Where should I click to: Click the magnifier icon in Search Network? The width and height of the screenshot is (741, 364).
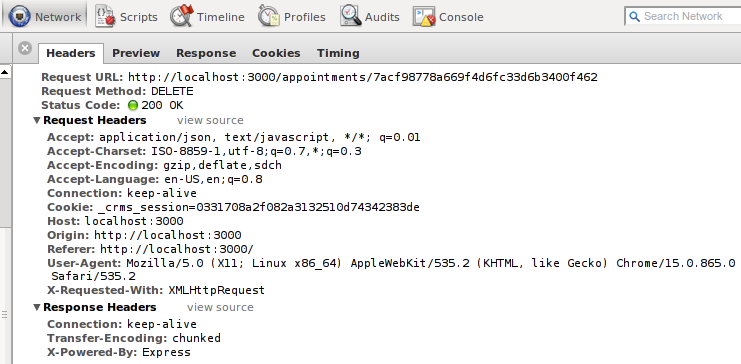634,17
